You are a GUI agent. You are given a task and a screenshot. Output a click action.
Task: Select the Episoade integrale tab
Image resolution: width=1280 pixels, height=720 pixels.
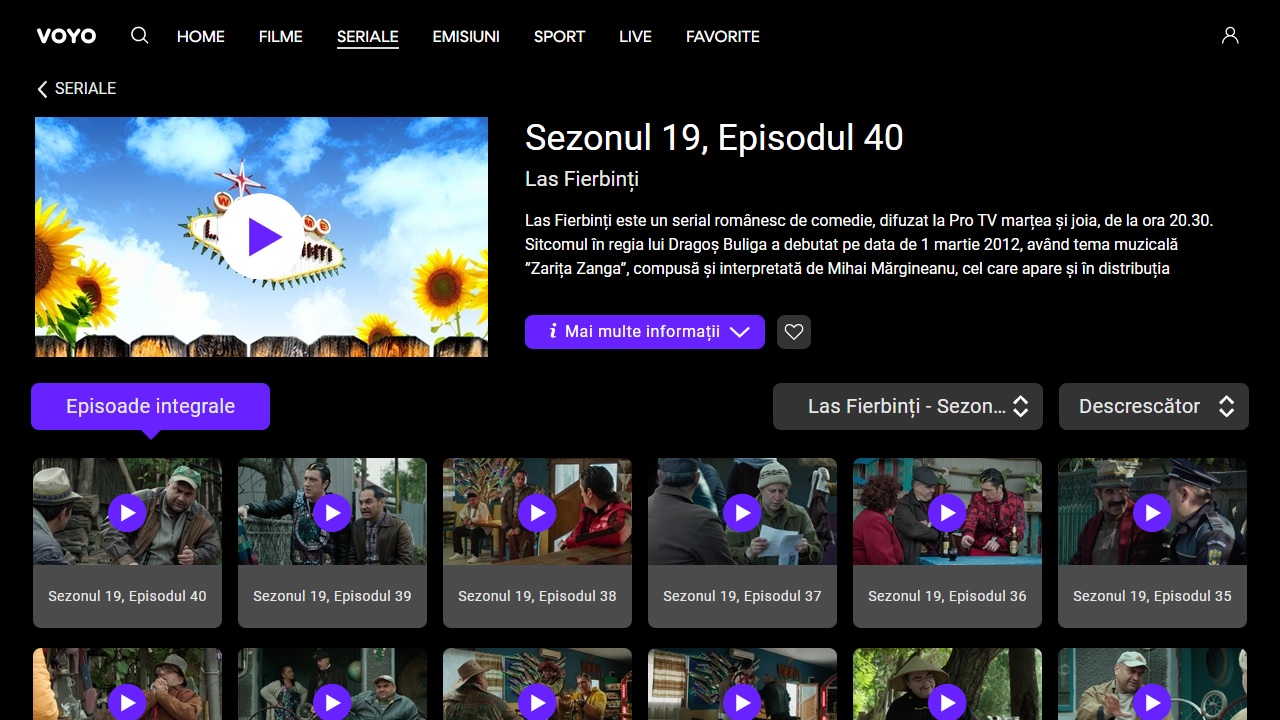(150, 407)
